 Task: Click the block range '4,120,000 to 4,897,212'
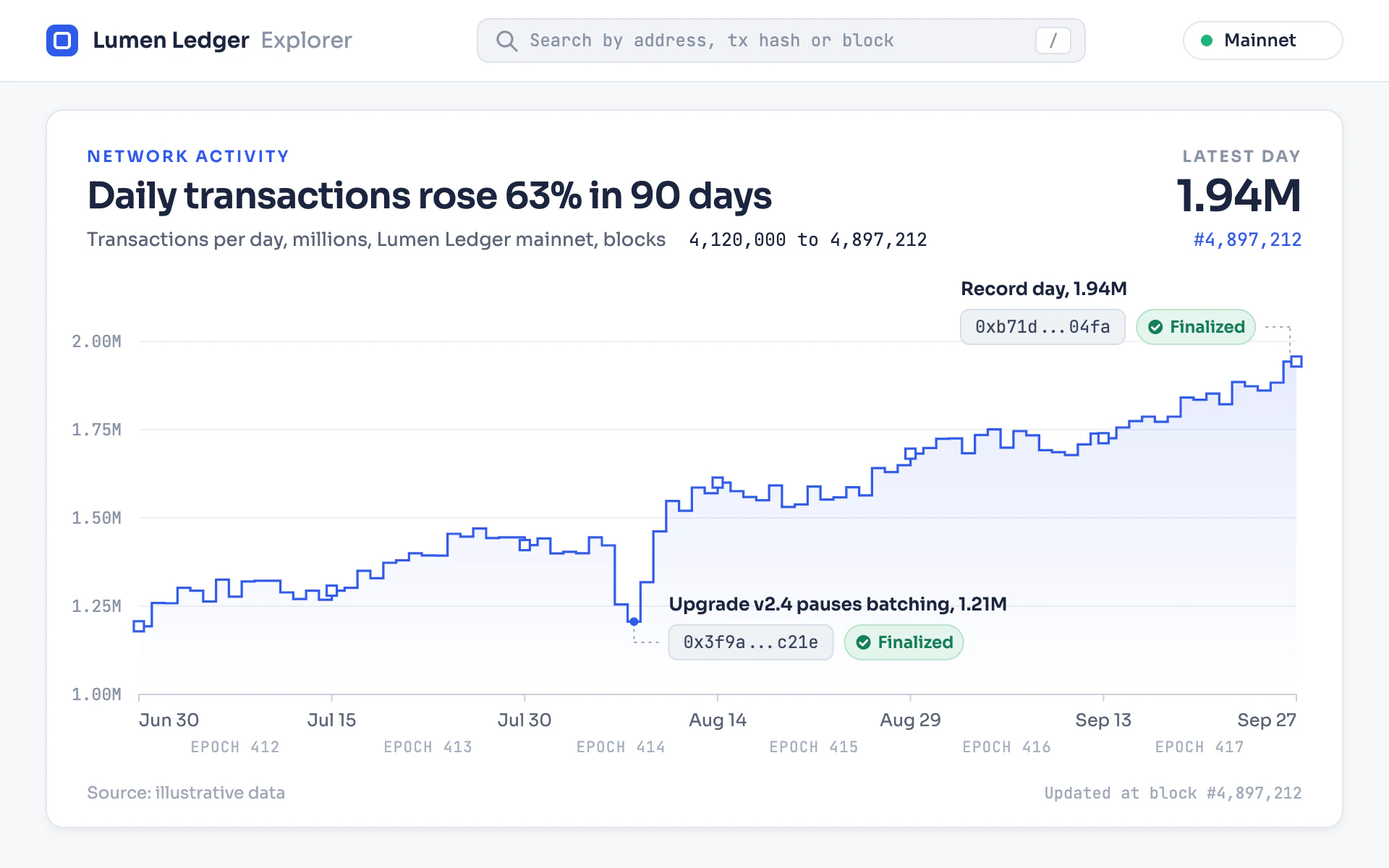808,239
